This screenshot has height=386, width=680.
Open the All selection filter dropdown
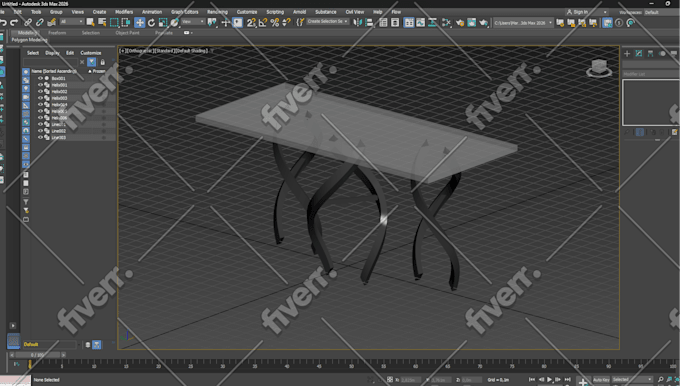72,22
